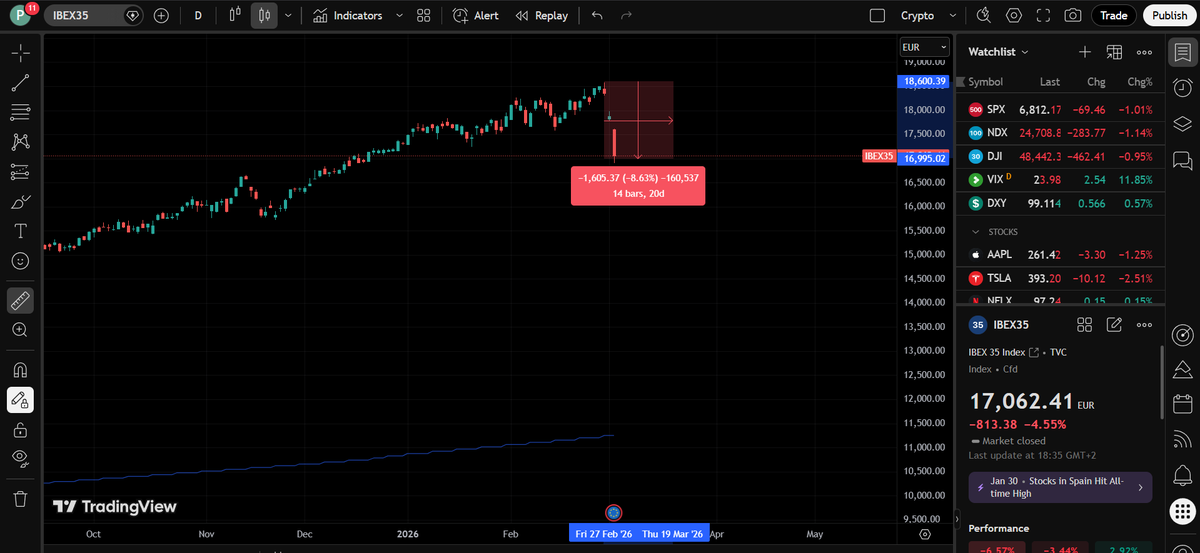Collapse the STOCKS section in watchlist
Viewport: 1200px width, 553px height.
[x=977, y=232]
